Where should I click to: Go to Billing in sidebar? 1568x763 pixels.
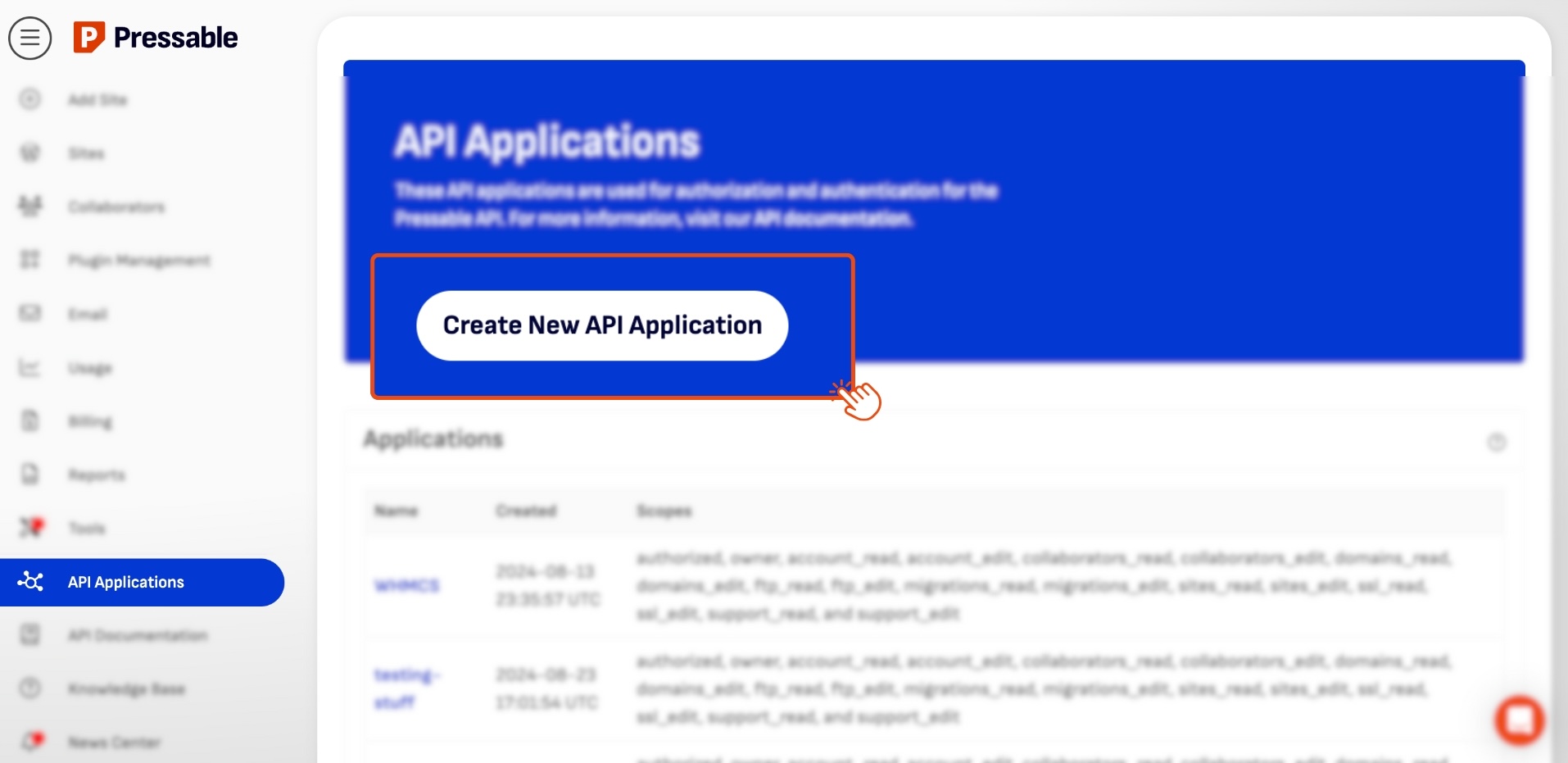tap(90, 421)
